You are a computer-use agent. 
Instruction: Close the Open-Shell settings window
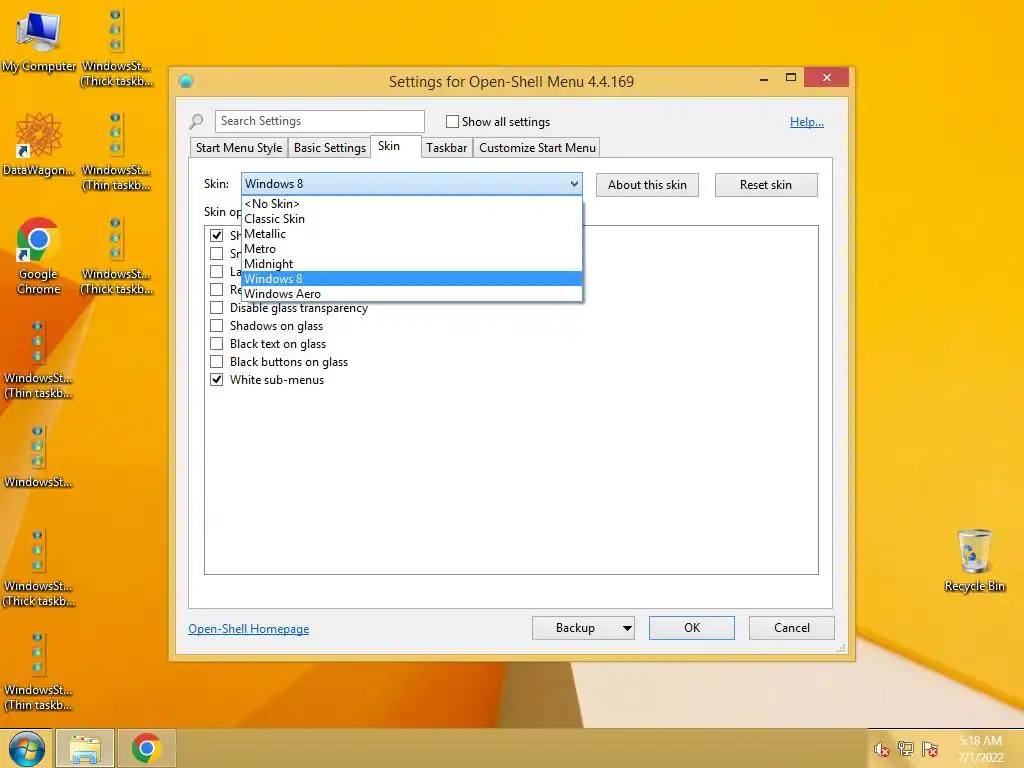[827, 78]
